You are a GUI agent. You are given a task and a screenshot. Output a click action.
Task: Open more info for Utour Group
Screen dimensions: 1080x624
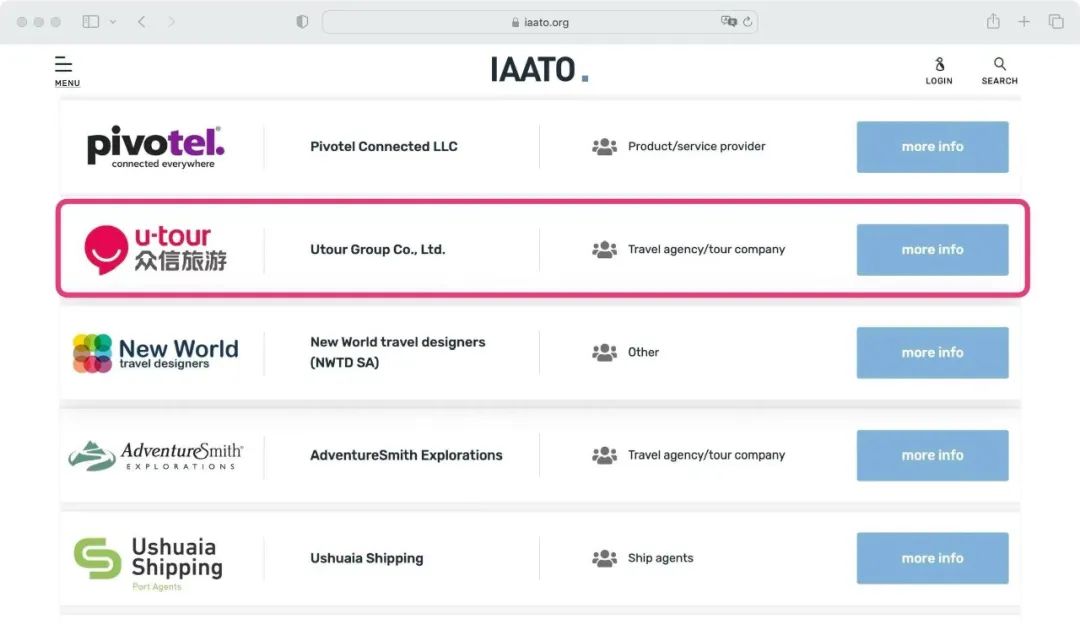click(932, 250)
